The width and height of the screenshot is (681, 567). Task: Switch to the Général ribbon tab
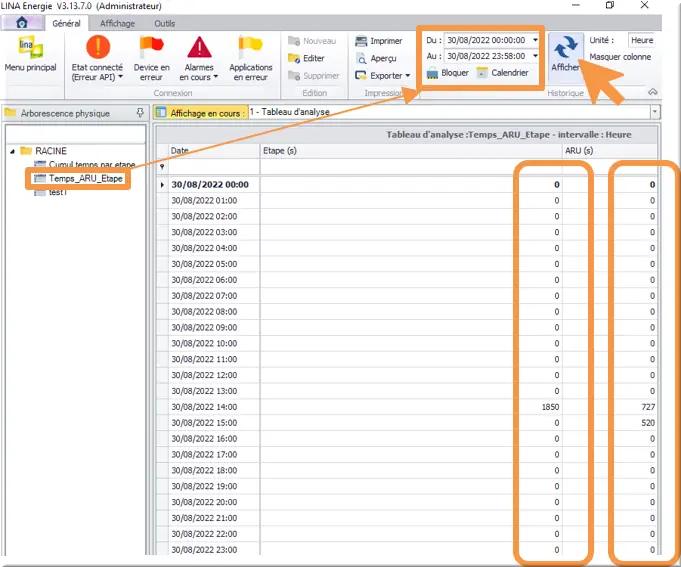(66, 23)
